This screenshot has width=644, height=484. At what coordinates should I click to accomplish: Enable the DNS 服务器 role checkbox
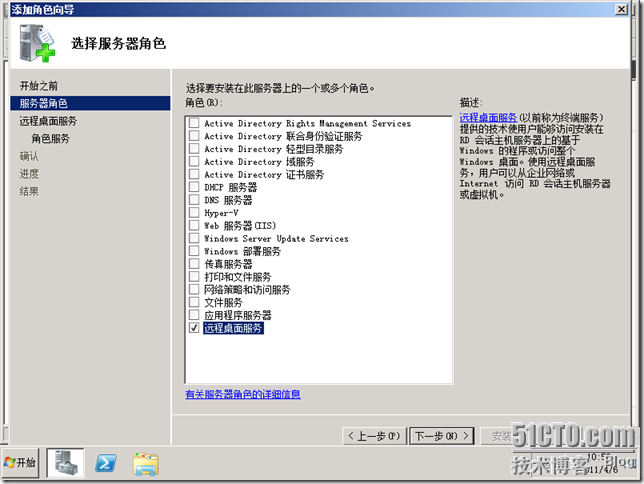(194, 200)
